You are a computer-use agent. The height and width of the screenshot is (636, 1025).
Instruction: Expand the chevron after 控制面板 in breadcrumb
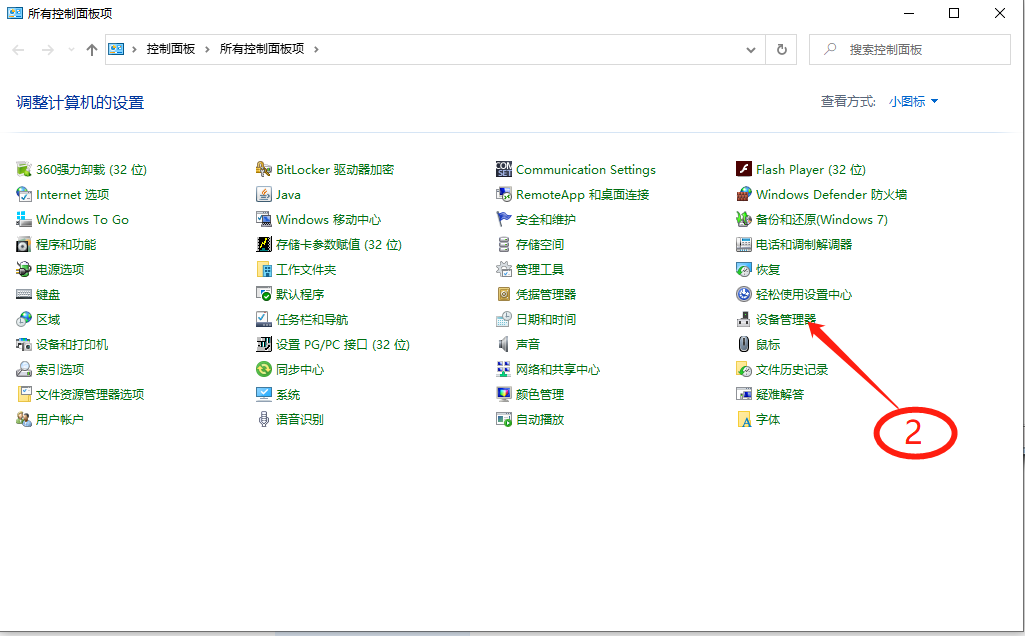[207, 49]
